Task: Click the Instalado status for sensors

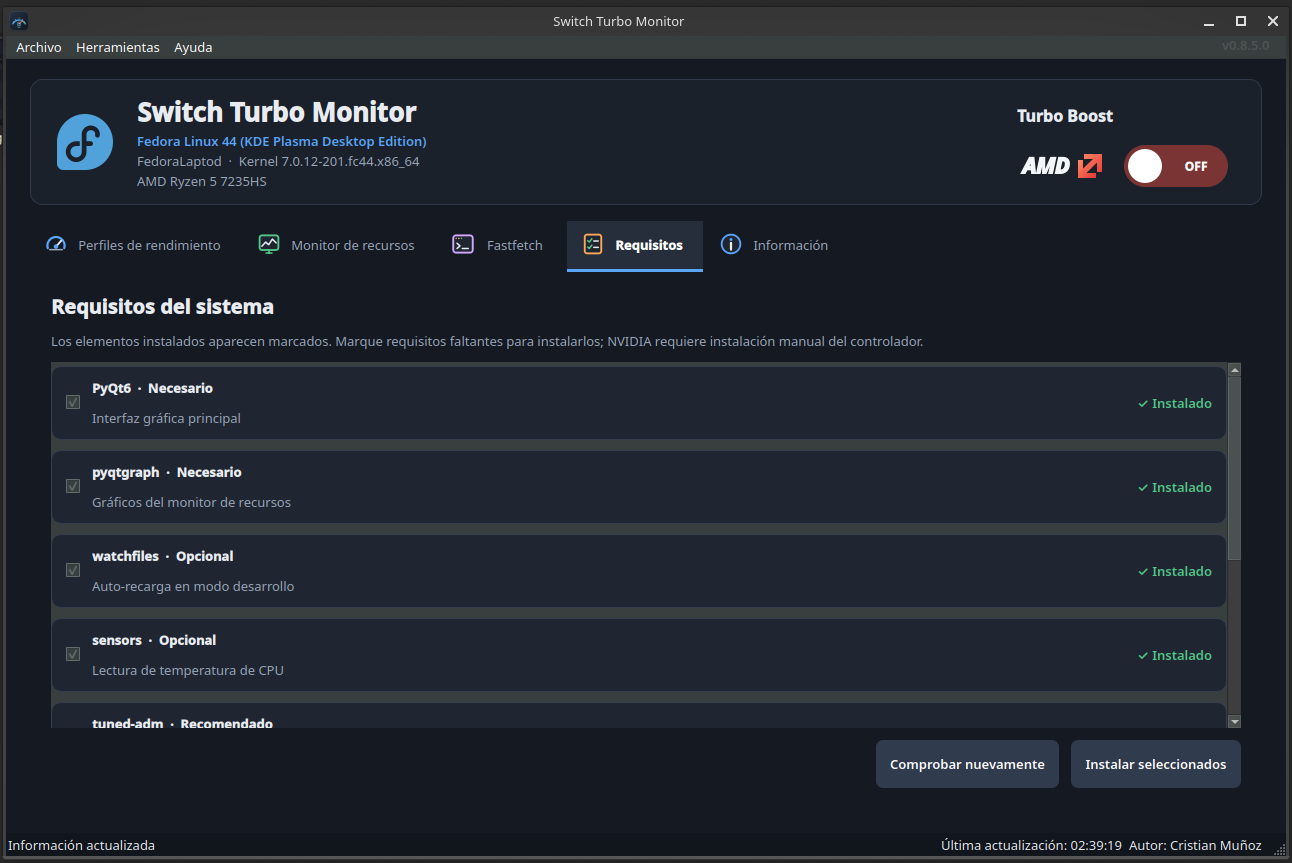Action: [1175, 656]
